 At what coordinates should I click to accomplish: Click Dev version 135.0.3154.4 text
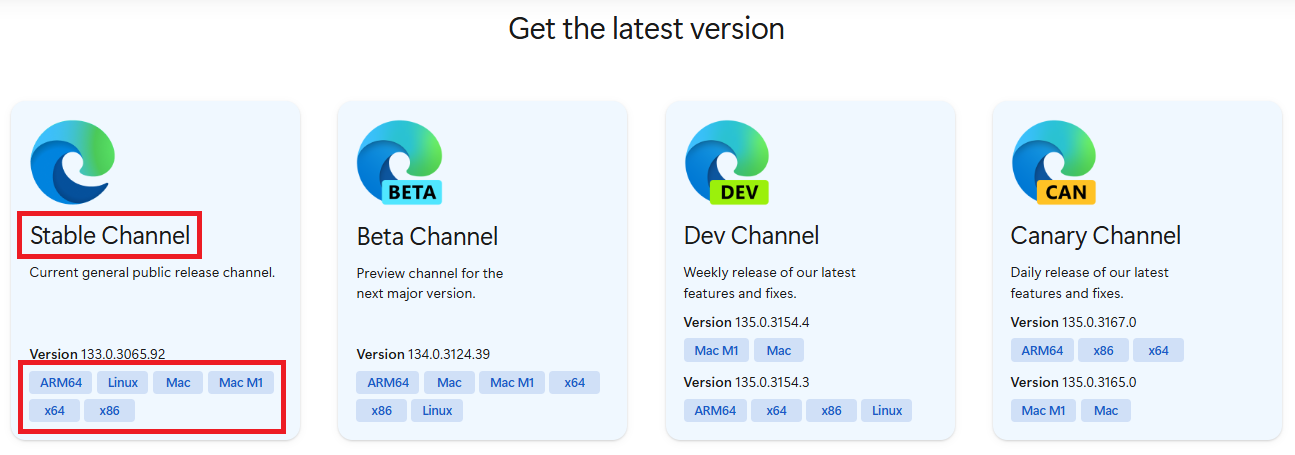(x=746, y=322)
